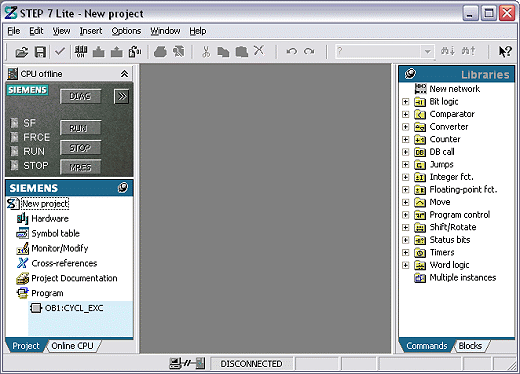This screenshot has width=520, height=374.
Task: Select the New project tree root
Action: [x=45, y=203]
